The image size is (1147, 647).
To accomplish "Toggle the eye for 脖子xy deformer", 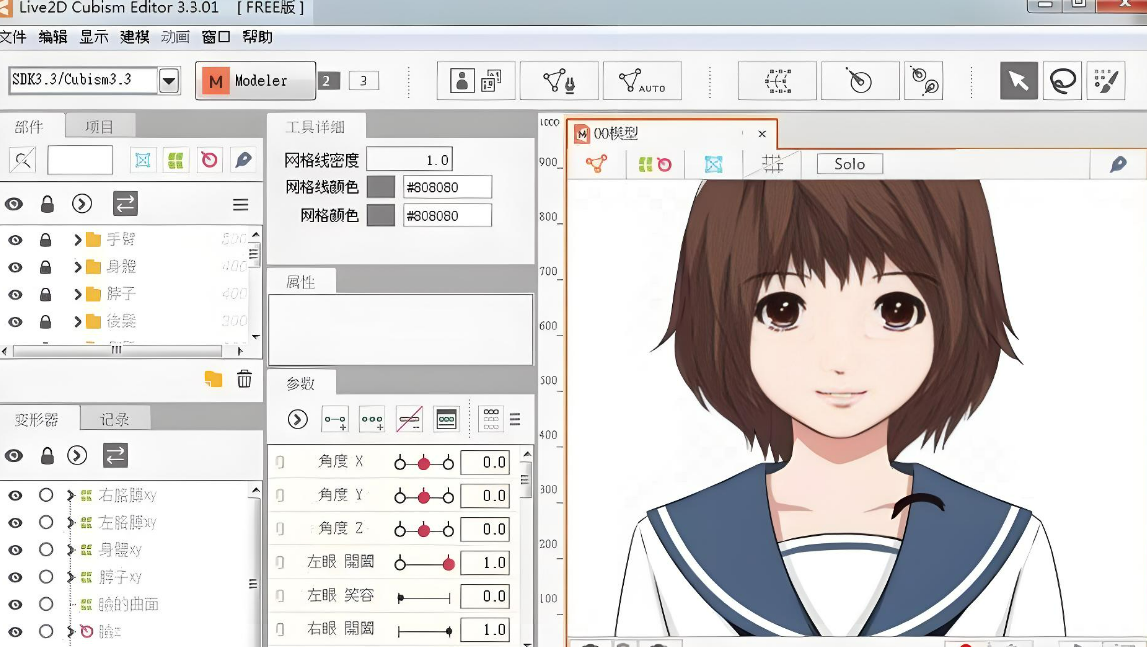I will [15, 577].
